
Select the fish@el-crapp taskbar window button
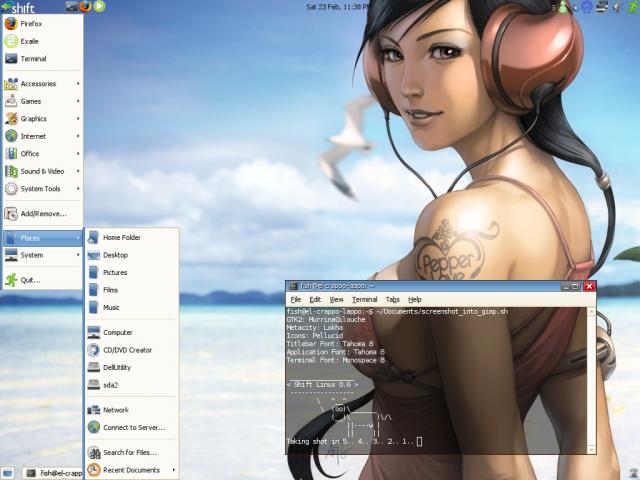click(x=52, y=473)
